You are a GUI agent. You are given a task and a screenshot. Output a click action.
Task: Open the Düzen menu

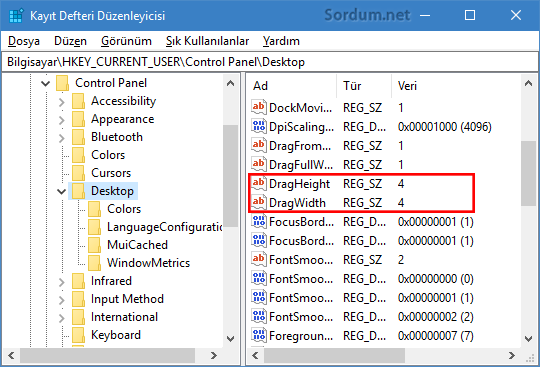pyautogui.click(x=70, y=41)
